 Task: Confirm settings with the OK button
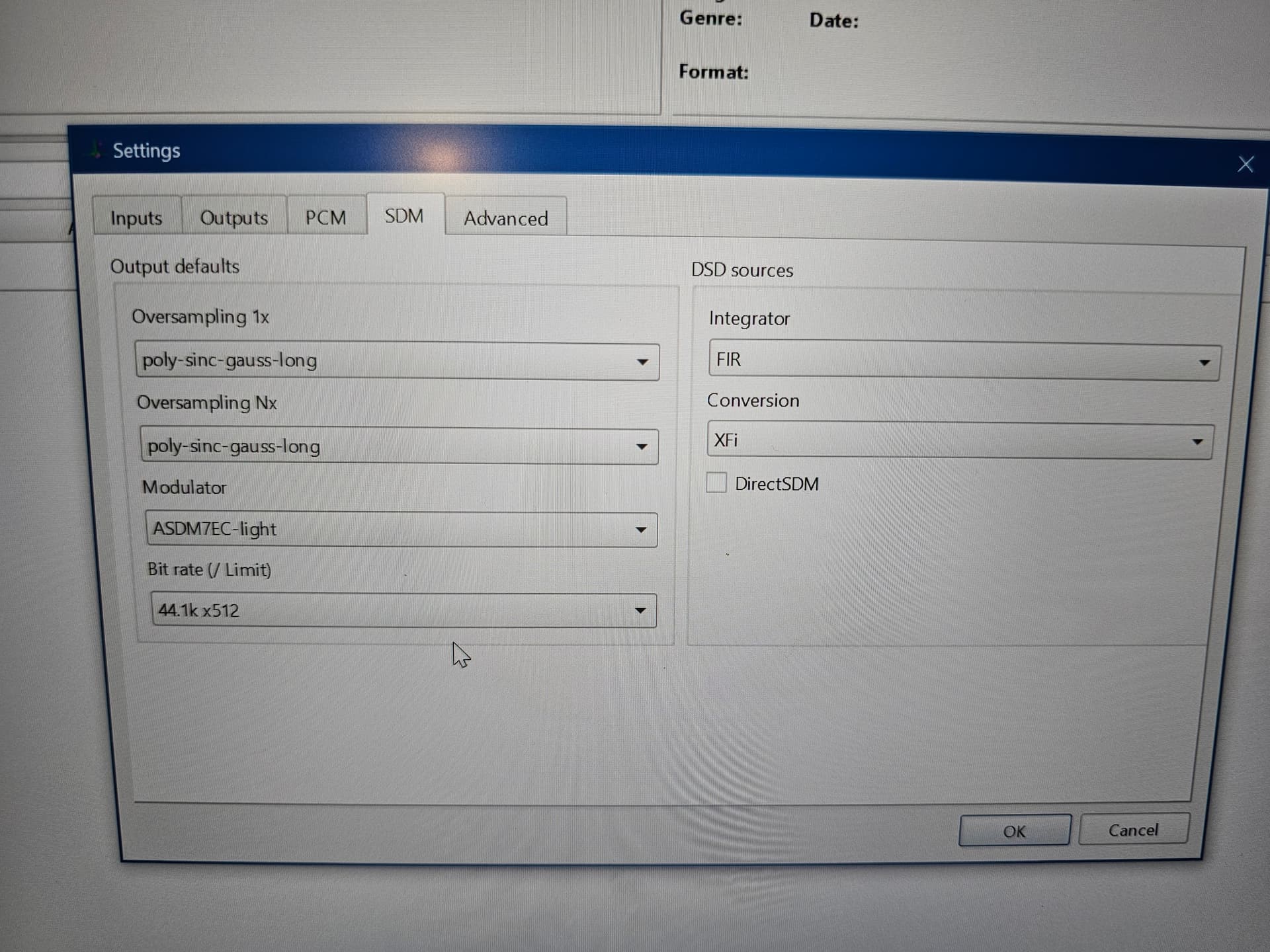1014,830
